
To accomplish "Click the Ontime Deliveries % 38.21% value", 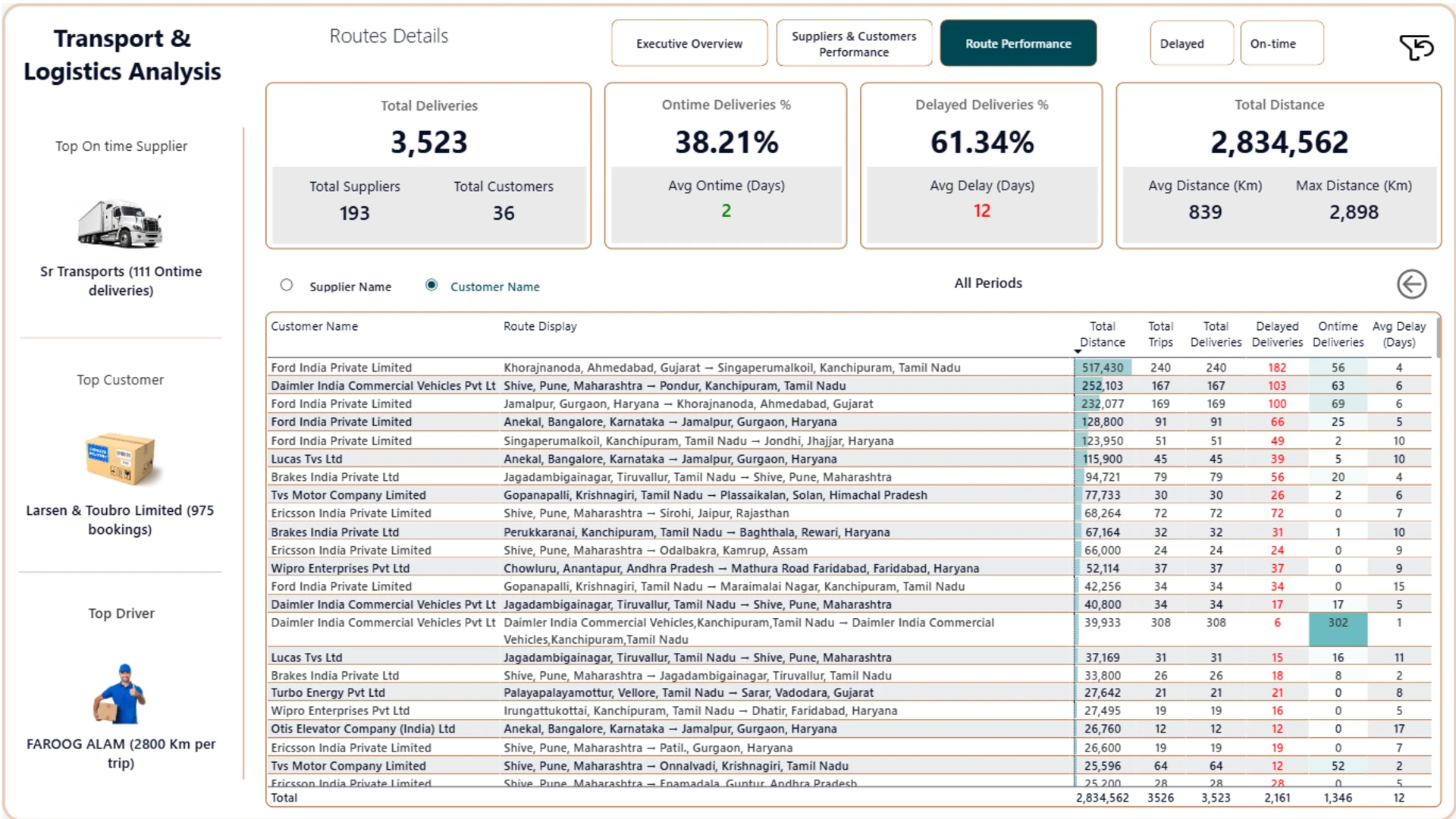I will tap(726, 143).
